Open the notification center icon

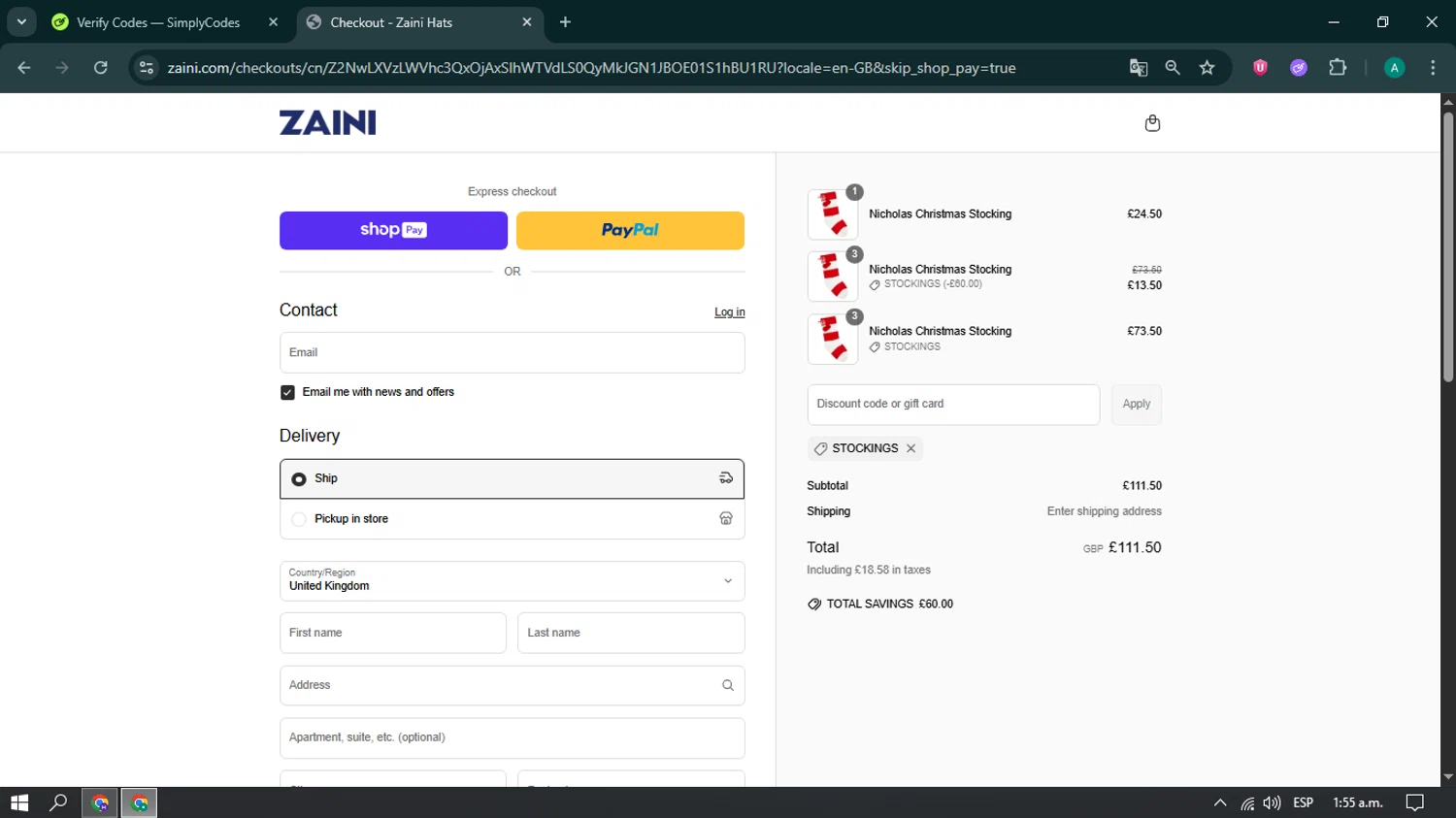point(1415,802)
